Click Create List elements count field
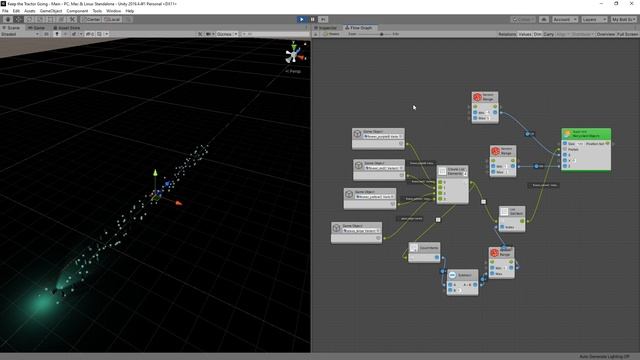Image resolution: width=640 pixels, height=360 pixels. pos(465,174)
